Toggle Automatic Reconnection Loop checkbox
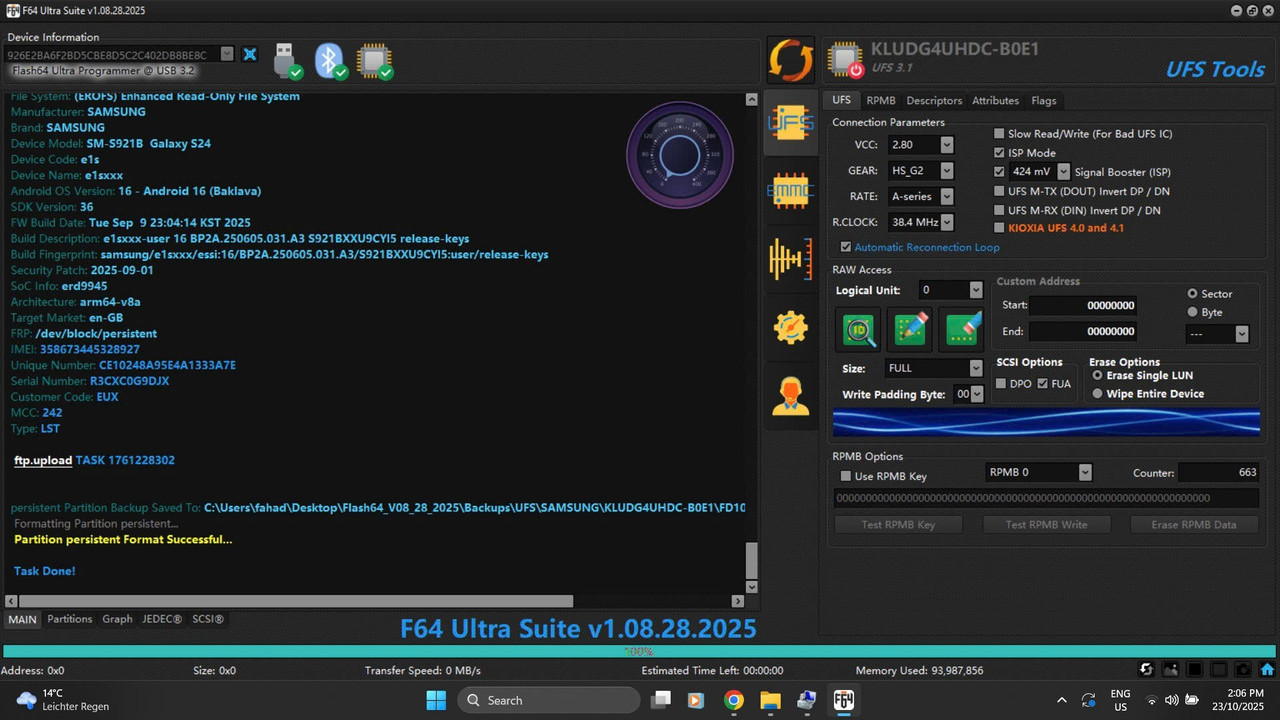 click(x=846, y=247)
